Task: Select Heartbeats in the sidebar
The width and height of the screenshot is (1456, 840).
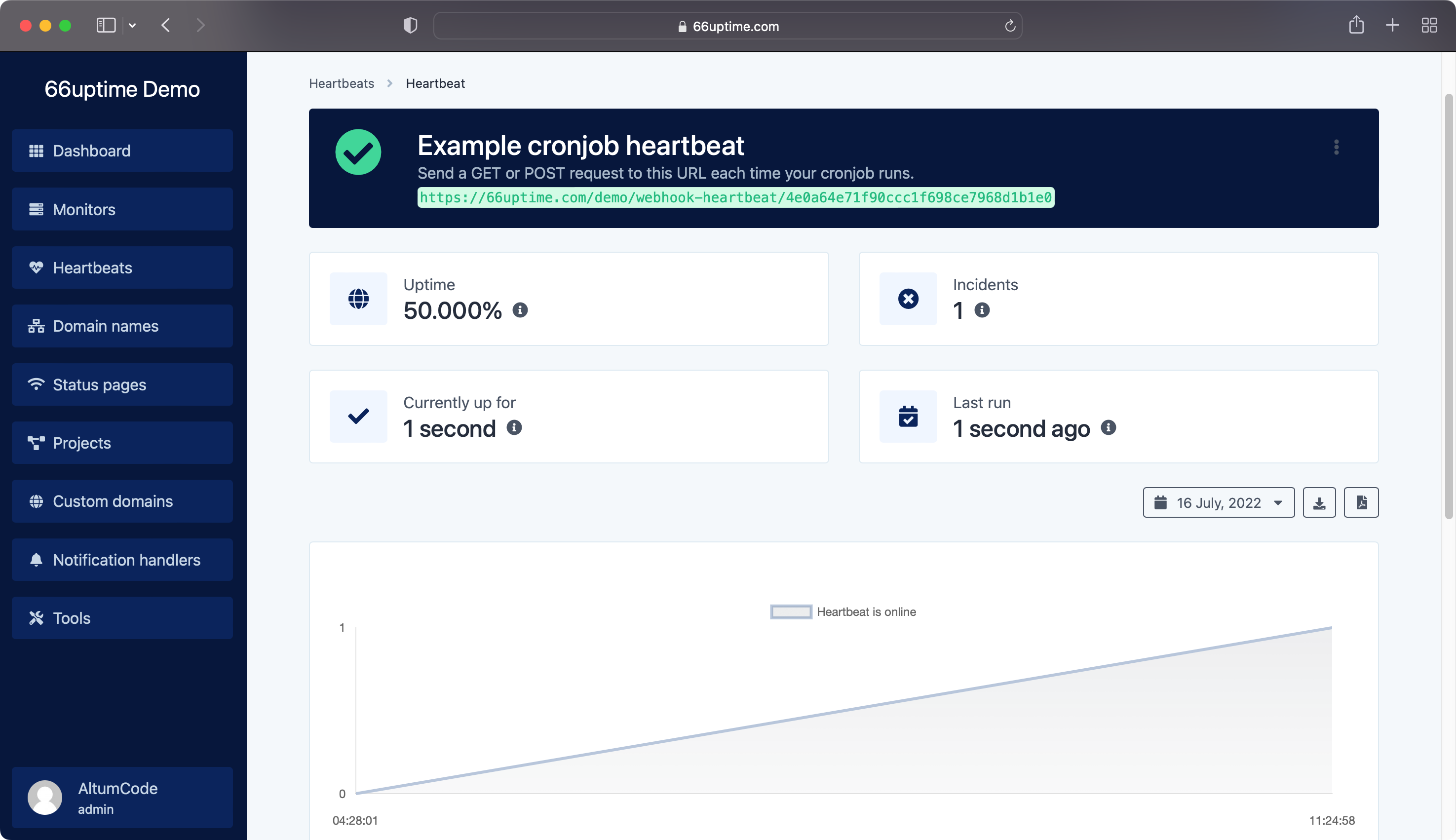Action: click(122, 267)
